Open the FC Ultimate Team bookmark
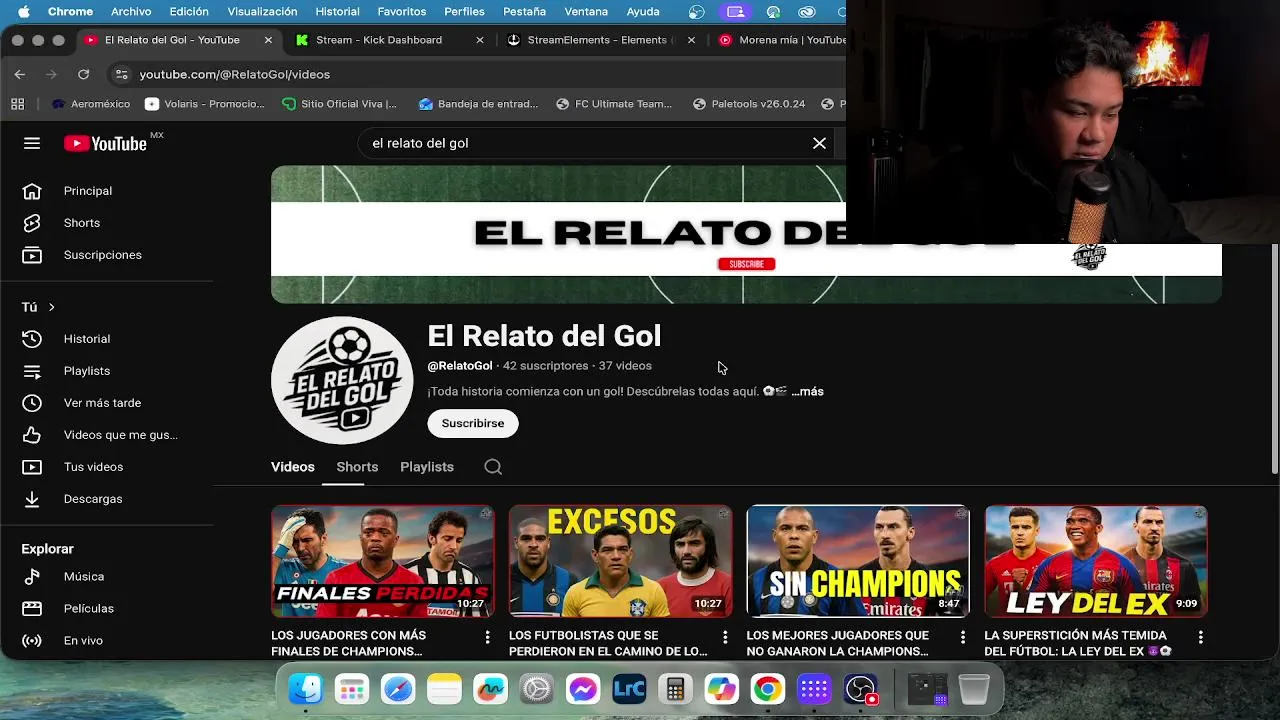This screenshot has height=720, width=1280. pyautogui.click(x=614, y=104)
